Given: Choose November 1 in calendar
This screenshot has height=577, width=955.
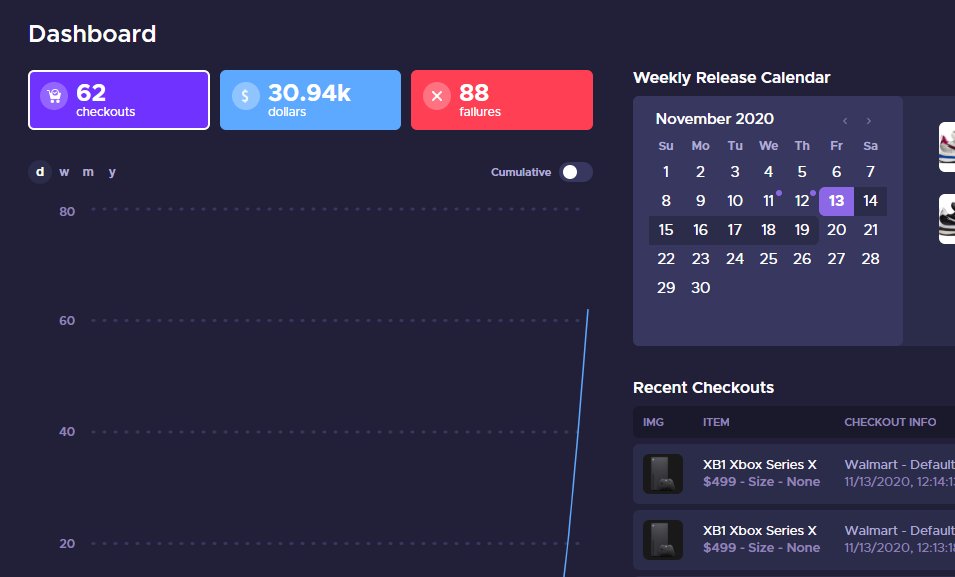Looking at the screenshot, I should pyautogui.click(x=666, y=172).
